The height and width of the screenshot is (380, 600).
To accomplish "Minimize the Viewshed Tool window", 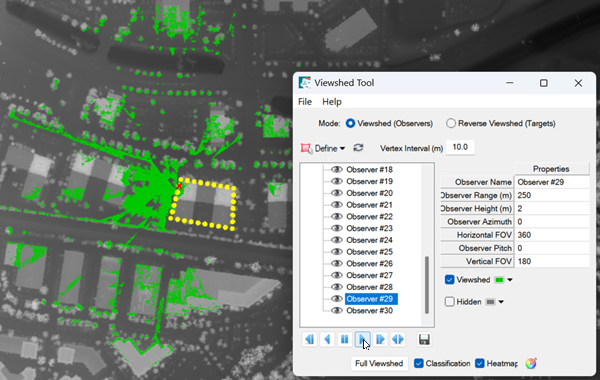I will [x=509, y=83].
